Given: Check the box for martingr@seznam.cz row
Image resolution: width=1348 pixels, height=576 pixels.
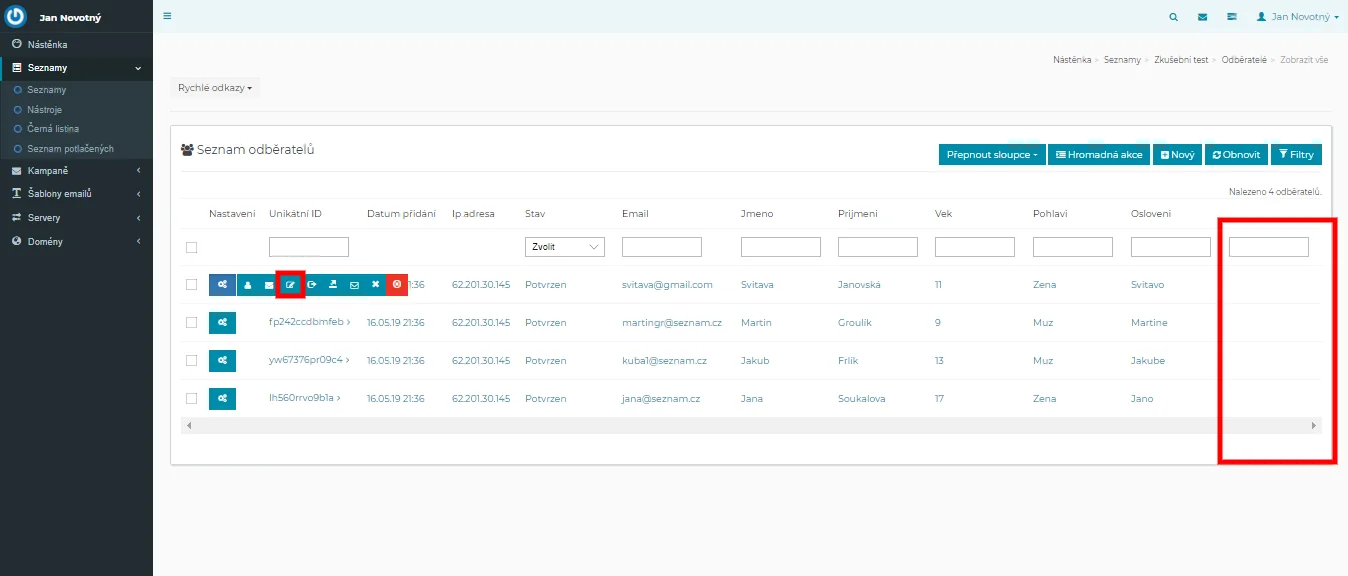Looking at the screenshot, I should (x=192, y=322).
